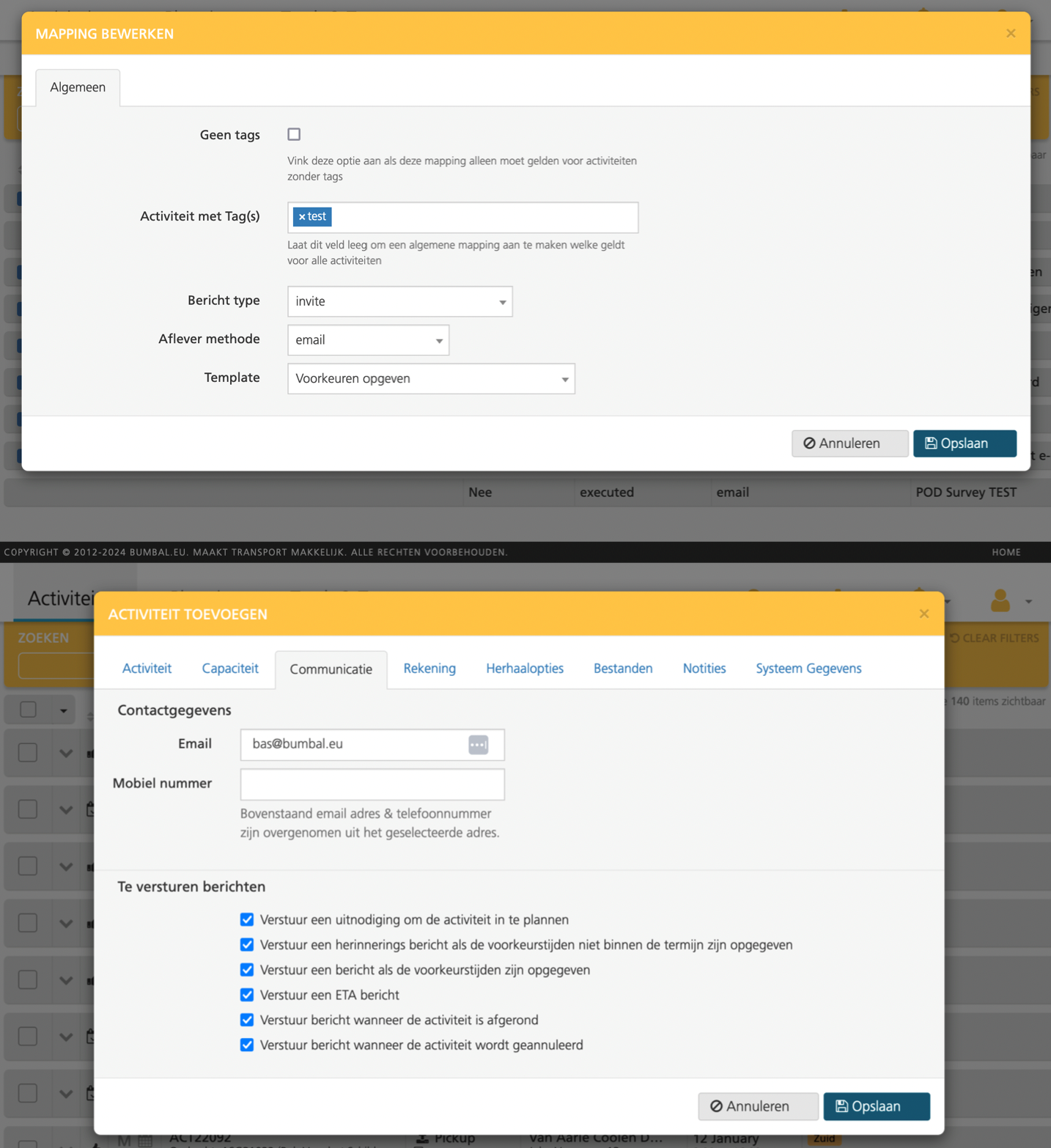Open the Aflever methode dropdown showing email
The height and width of the screenshot is (1148, 1051).
[x=368, y=340]
